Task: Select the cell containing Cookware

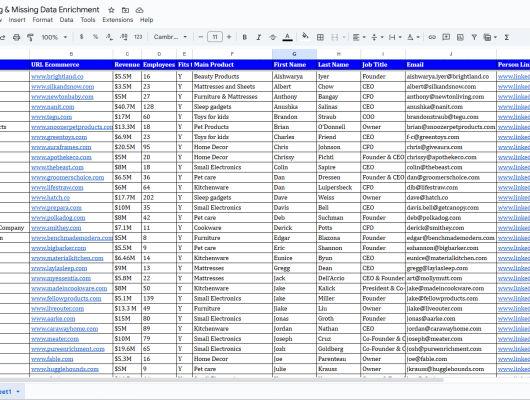Action: click(x=232, y=228)
